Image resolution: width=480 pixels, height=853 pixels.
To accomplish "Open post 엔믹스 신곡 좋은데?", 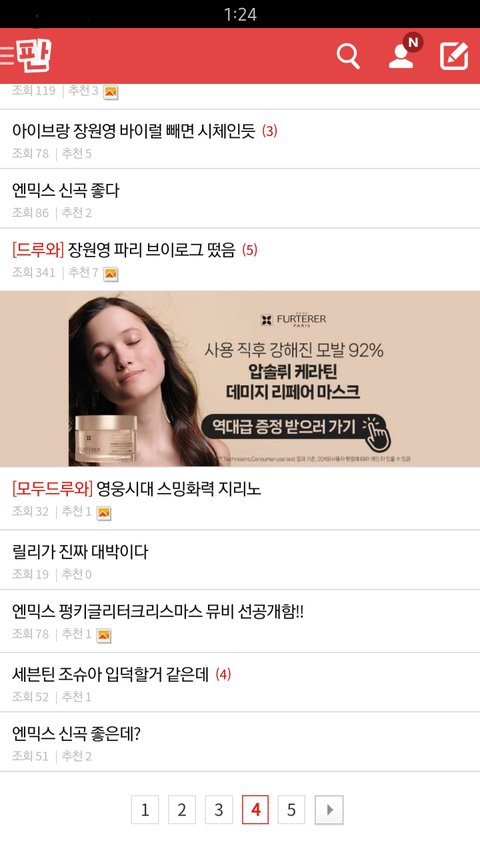I will [240, 742].
